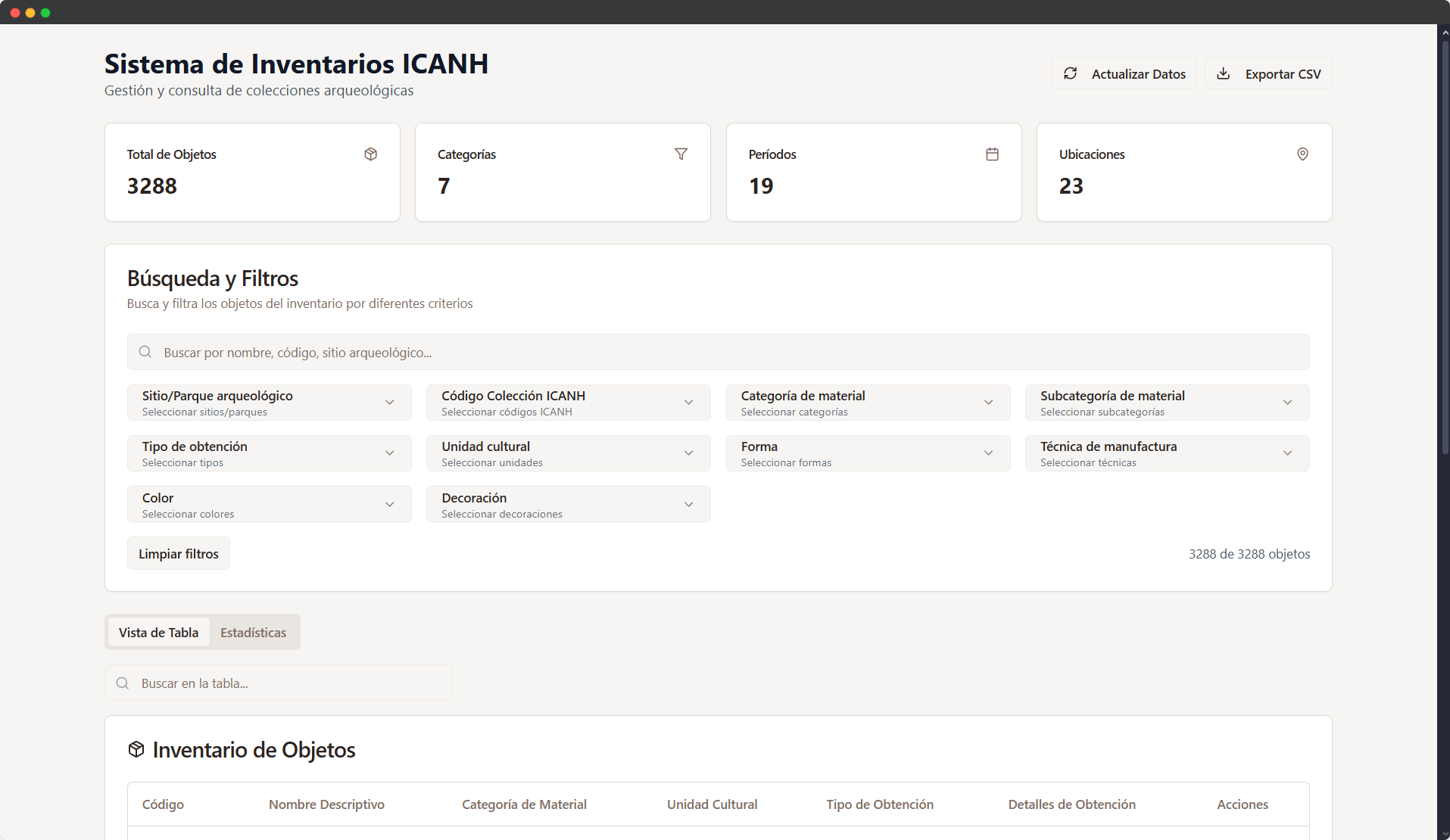Image resolution: width=1450 pixels, height=840 pixels.
Task: Open the Técnica de manufactura dropdown
Action: click(x=1166, y=453)
